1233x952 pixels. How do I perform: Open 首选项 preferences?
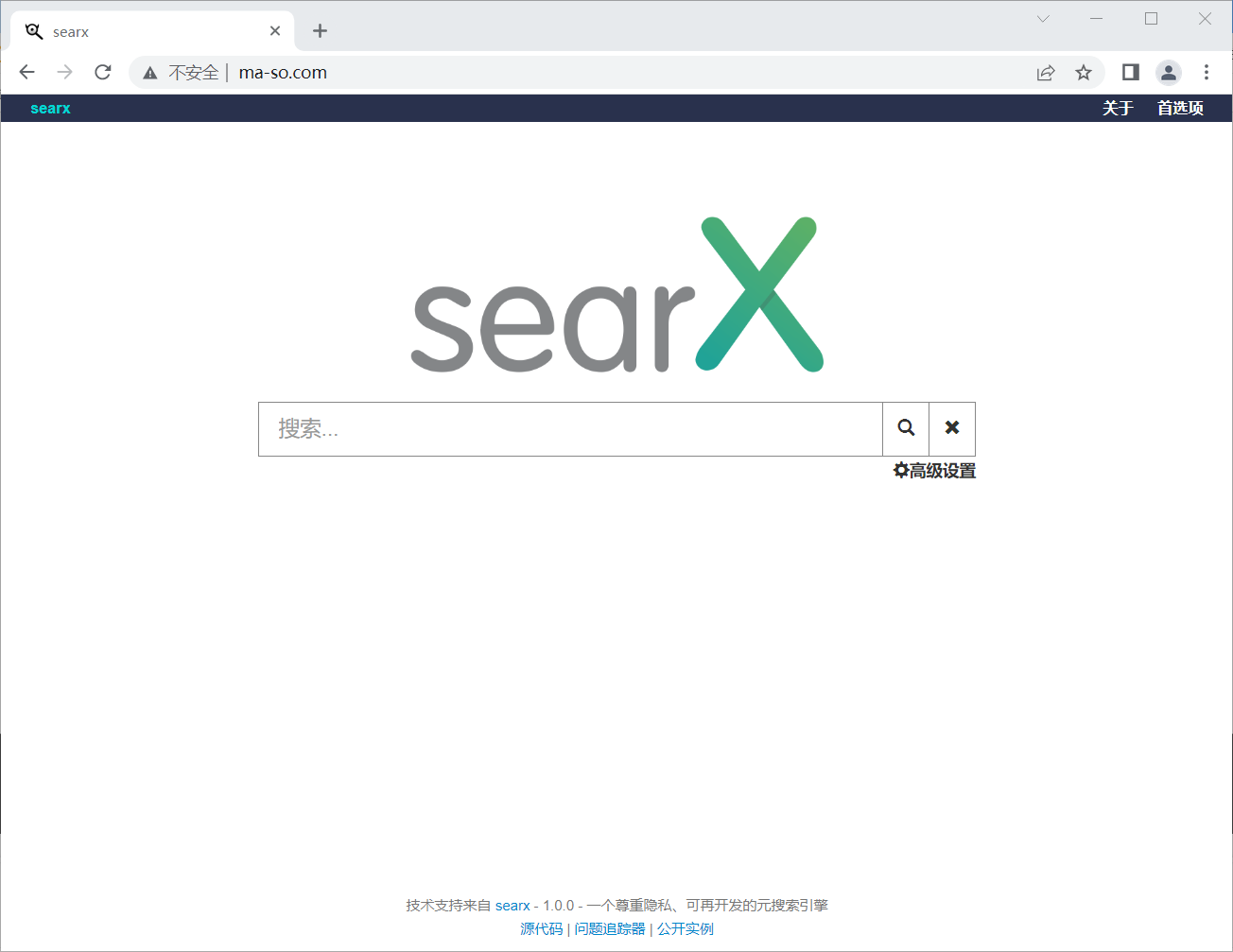pos(1180,108)
